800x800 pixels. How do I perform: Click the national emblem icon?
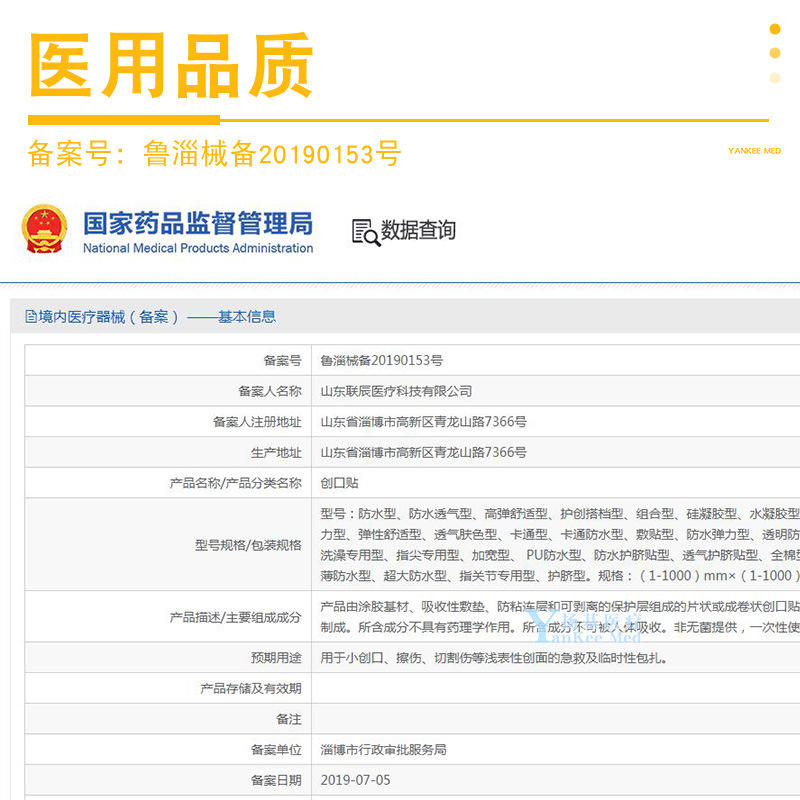coord(45,229)
